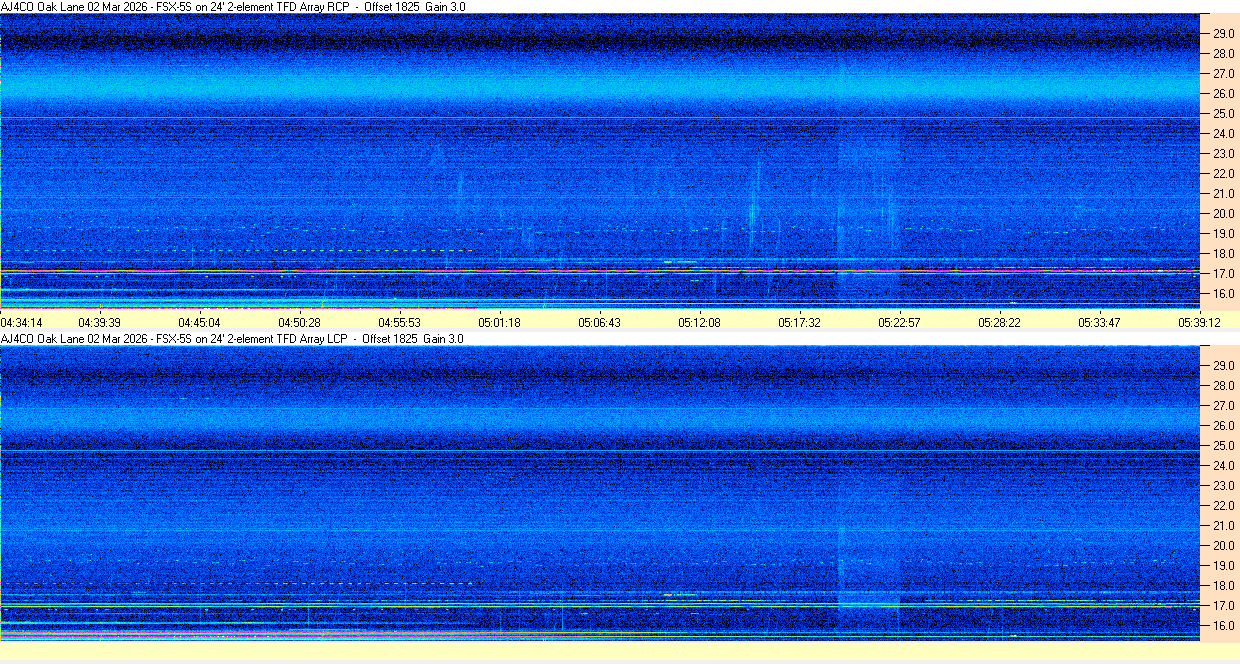Select 27.0 on the LCP frequency axis
1240x664 pixels.
[1224, 406]
